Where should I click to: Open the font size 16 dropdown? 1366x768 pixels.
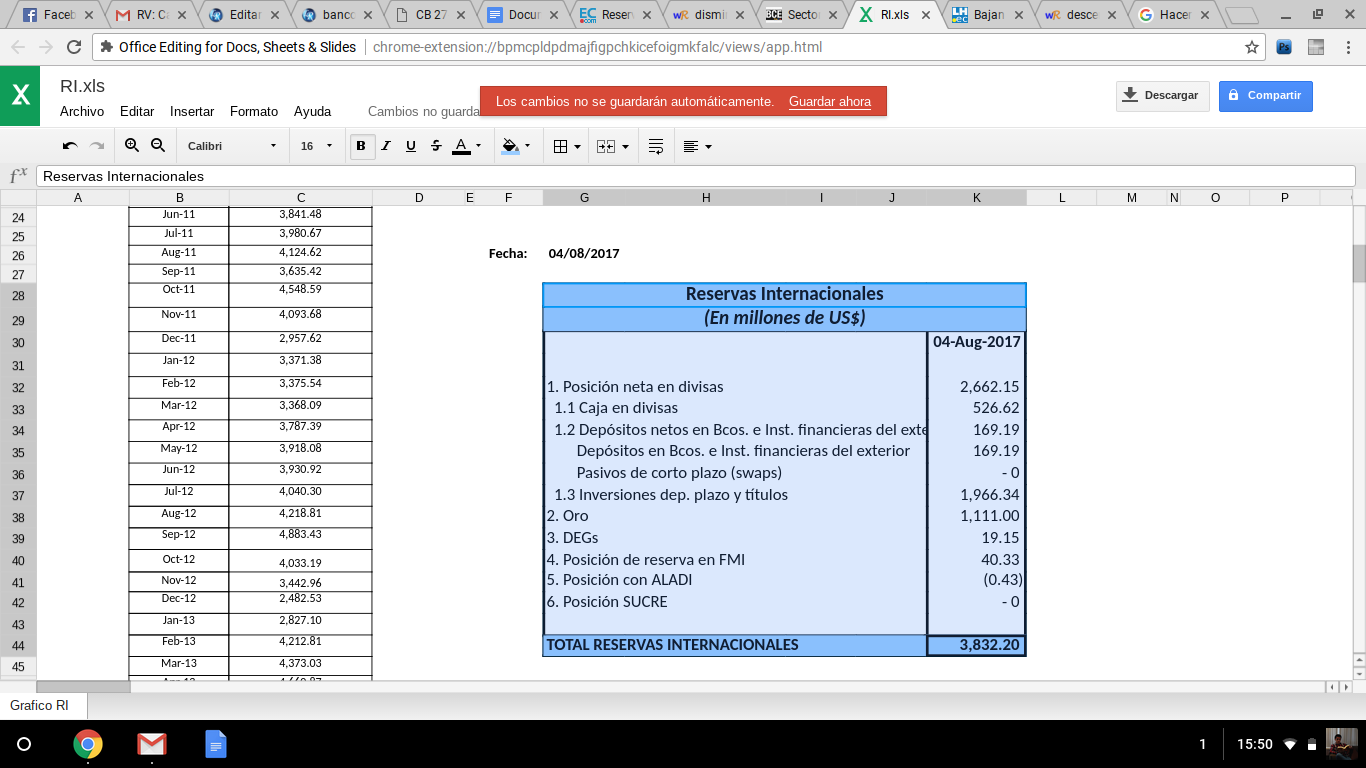tap(315, 146)
